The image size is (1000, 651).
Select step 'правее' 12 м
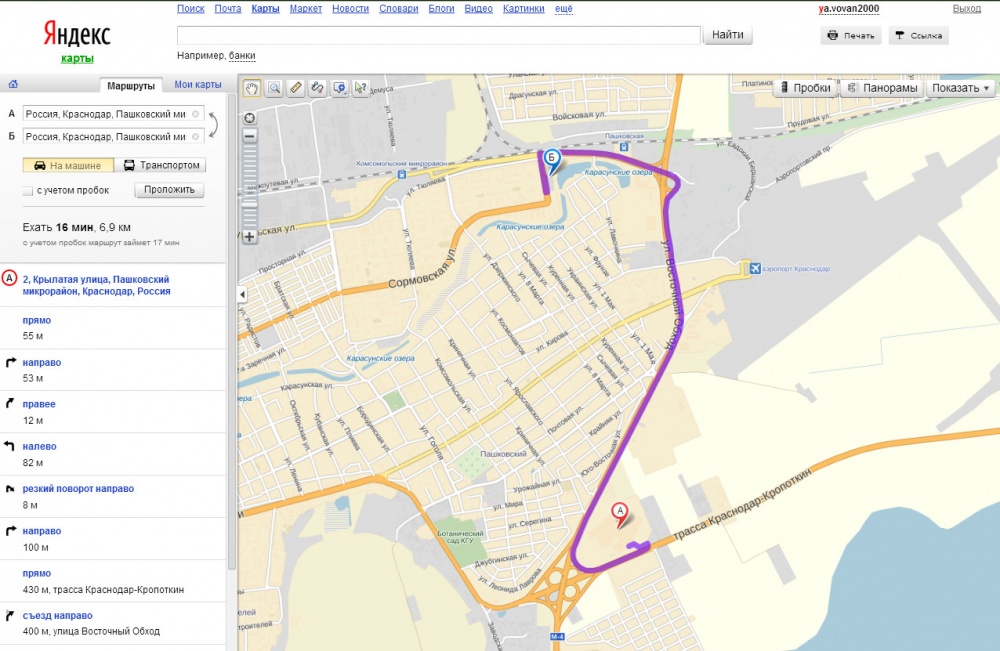pyautogui.click(x=113, y=412)
